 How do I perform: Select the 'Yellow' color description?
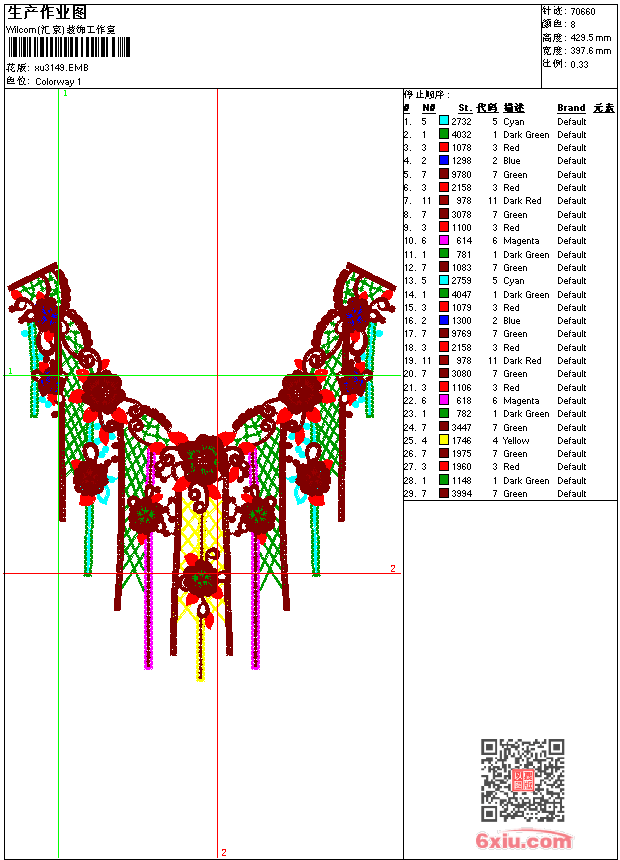(516, 440)
